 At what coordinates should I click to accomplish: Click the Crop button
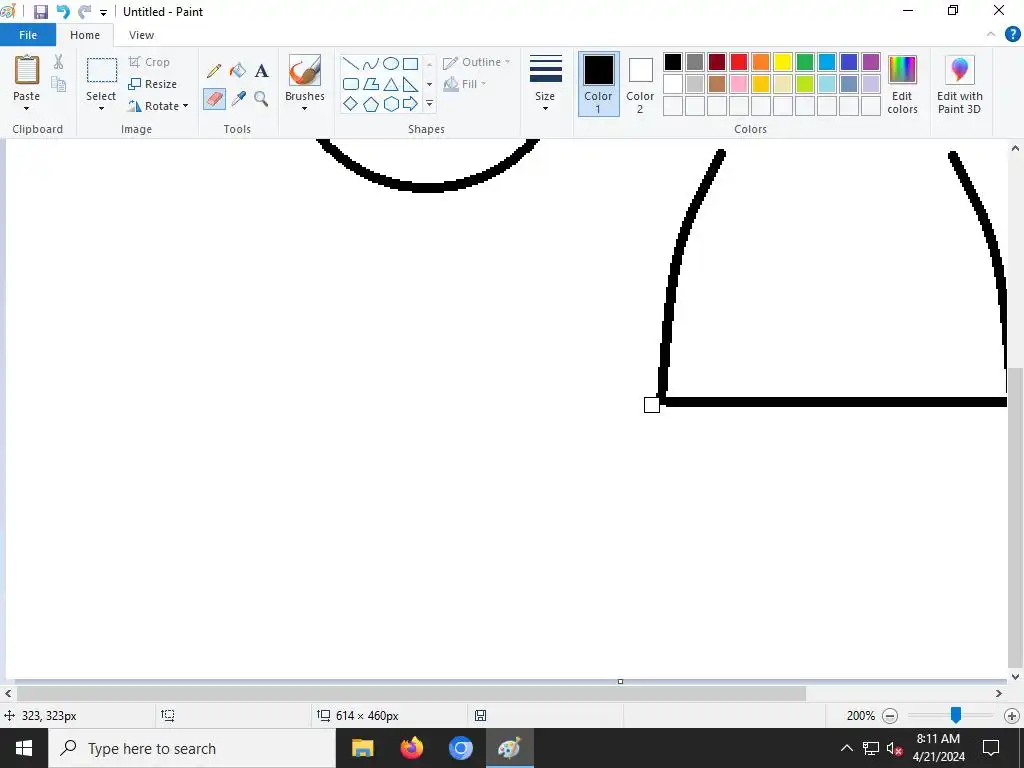tap(150, 62)
